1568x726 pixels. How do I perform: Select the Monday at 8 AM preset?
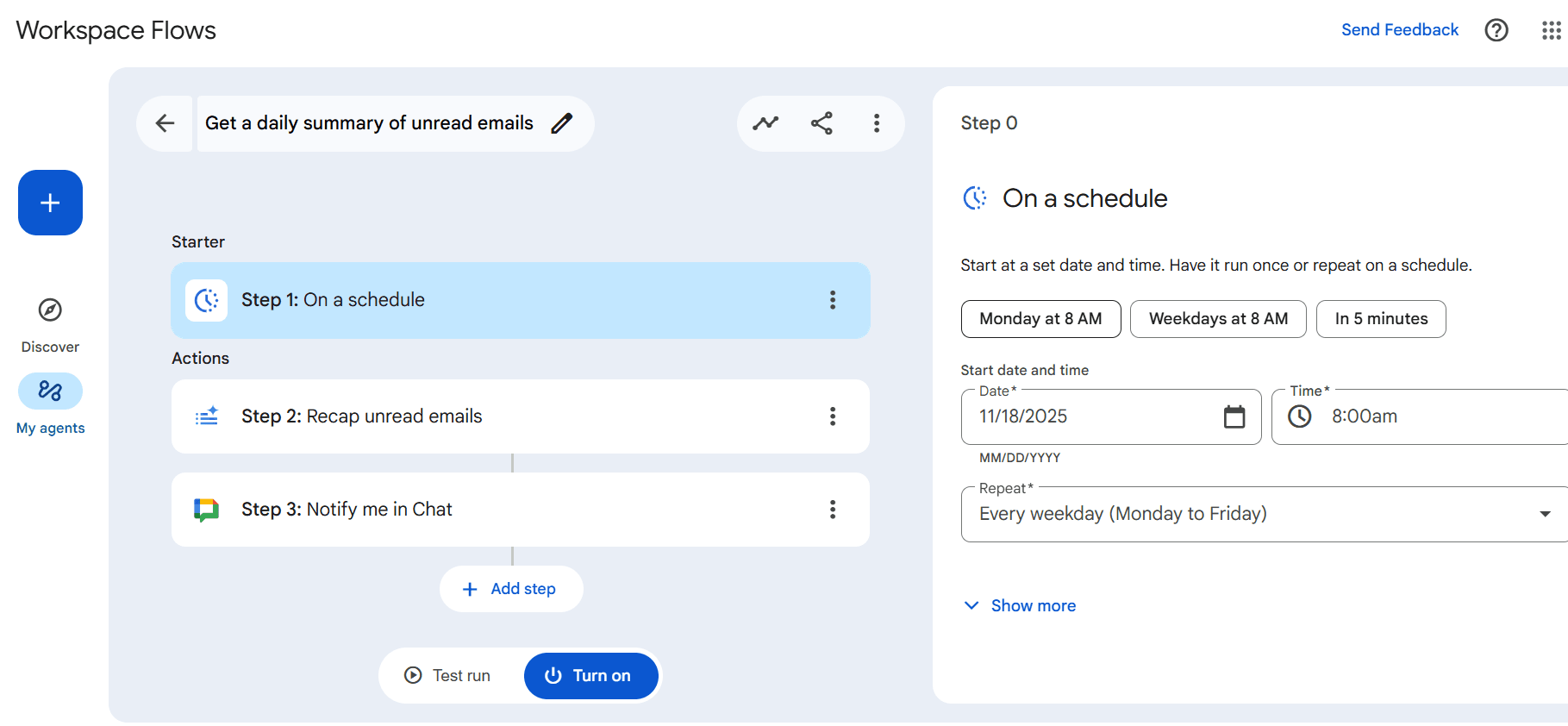point(1040,319)
